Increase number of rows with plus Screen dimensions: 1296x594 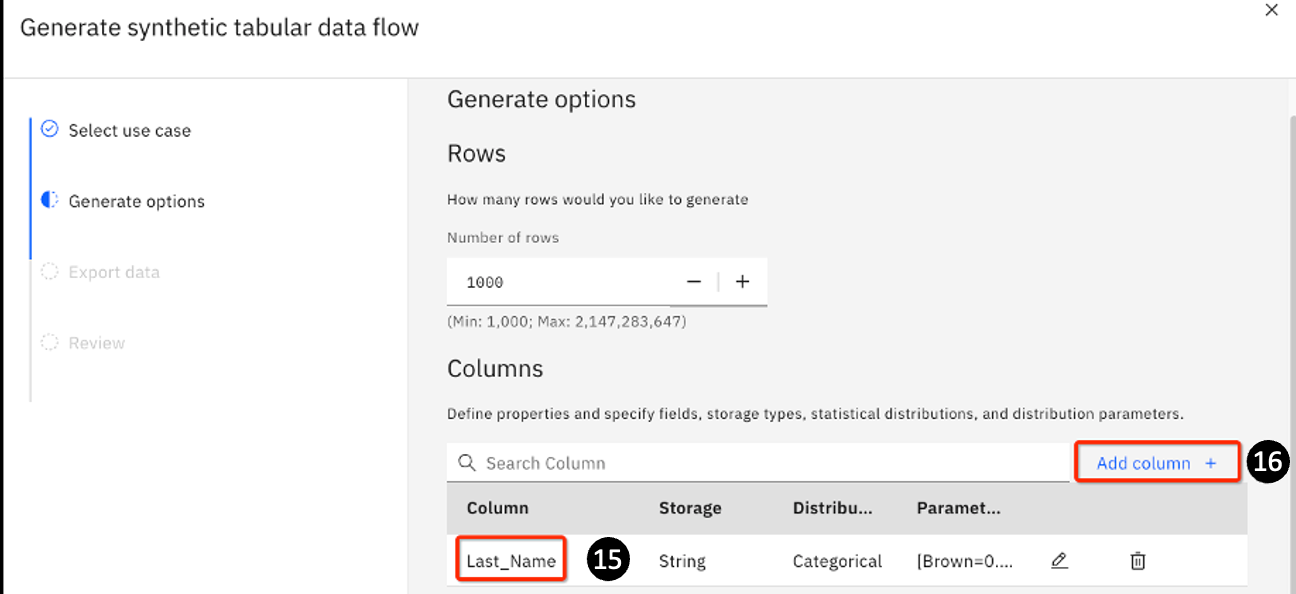point(742,282)
